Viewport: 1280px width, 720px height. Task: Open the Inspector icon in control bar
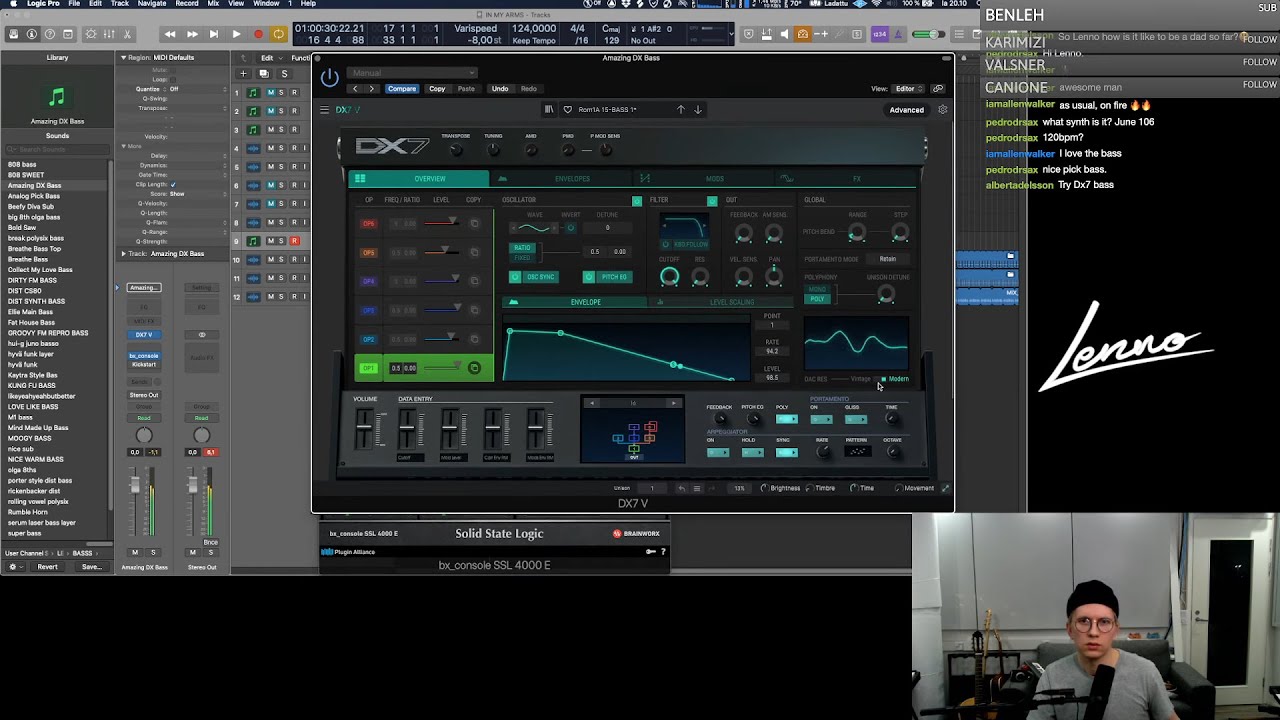pos(31,34)
